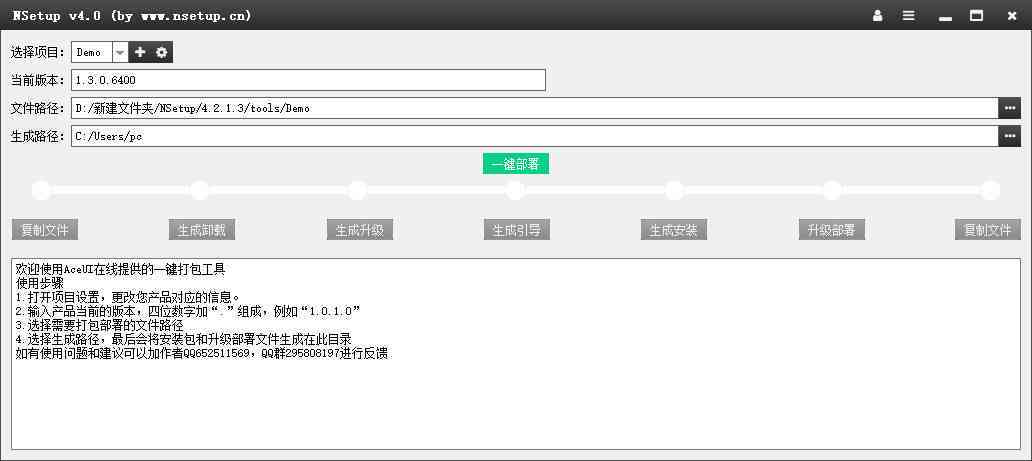1032x461 pixels.
Task: Open project settings gear icon
Action: coord(162,52)
